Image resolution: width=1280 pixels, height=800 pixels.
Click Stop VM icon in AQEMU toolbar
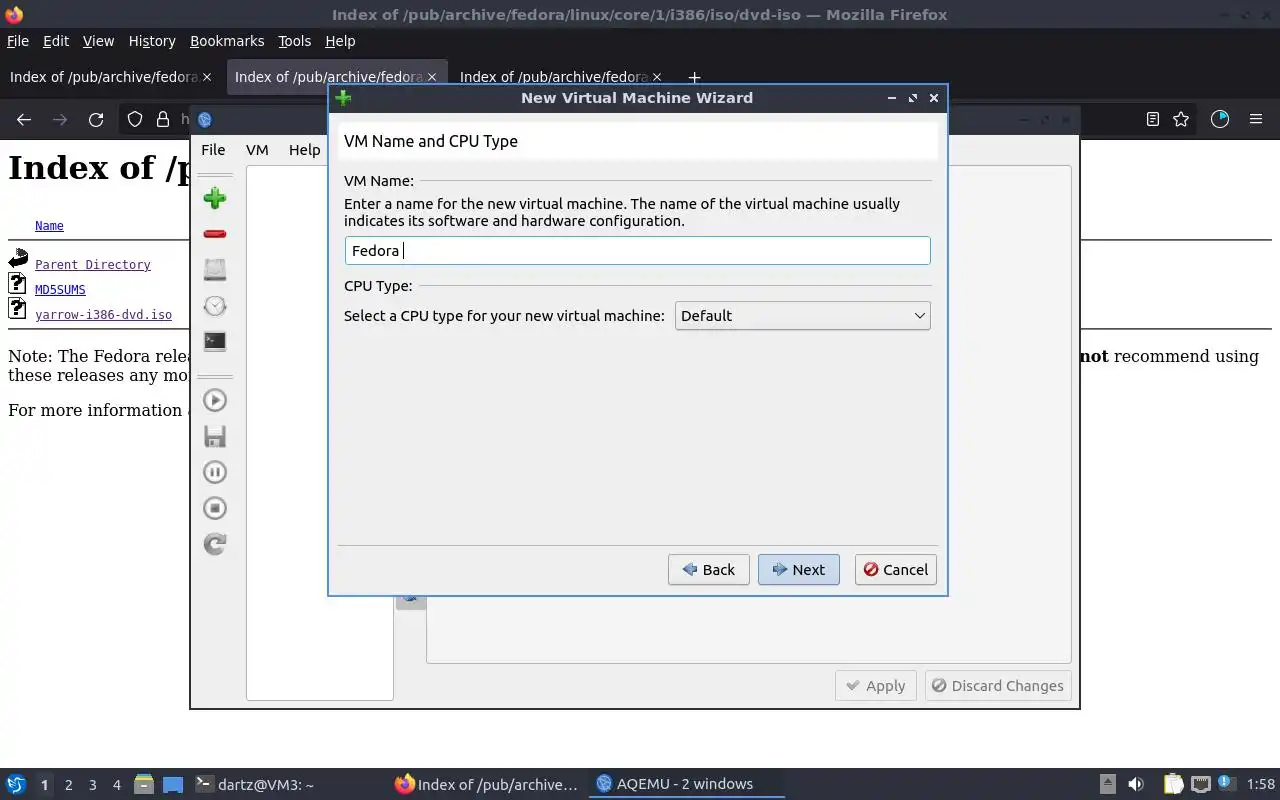click(214, 508)
